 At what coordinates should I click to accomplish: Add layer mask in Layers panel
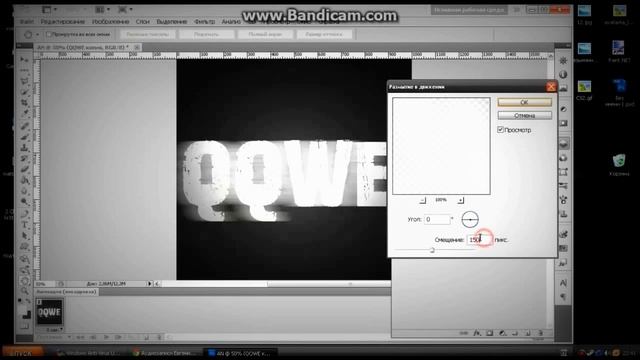(x=489, y=333)
